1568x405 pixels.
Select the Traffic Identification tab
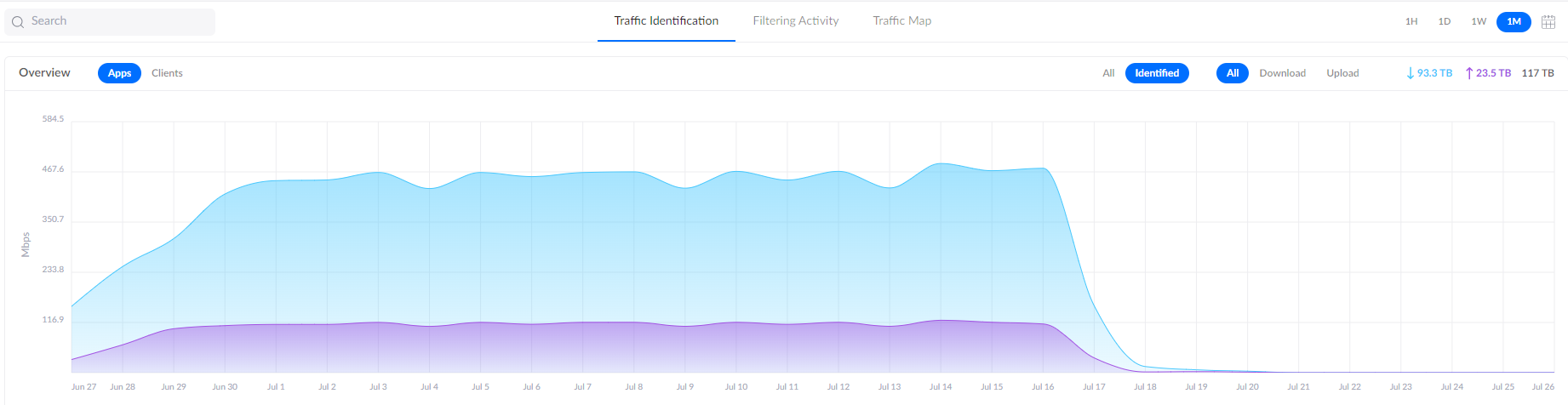click(x=666, y=21)
